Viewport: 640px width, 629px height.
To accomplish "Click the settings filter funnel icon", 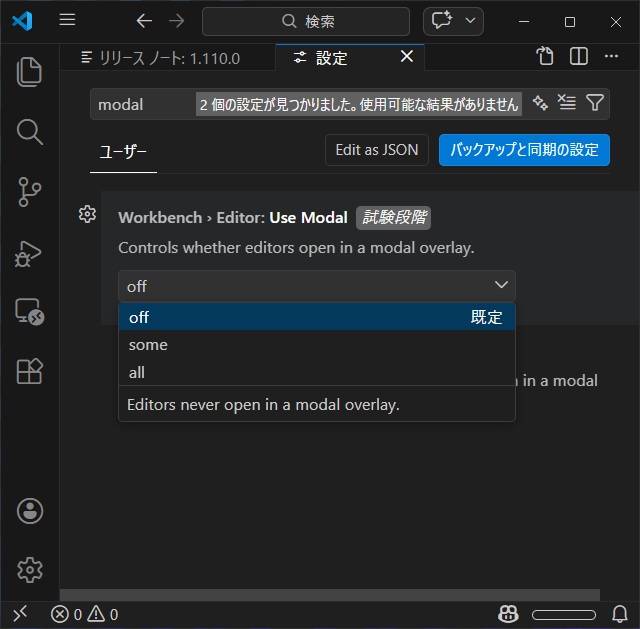I will tap(595, 103).
